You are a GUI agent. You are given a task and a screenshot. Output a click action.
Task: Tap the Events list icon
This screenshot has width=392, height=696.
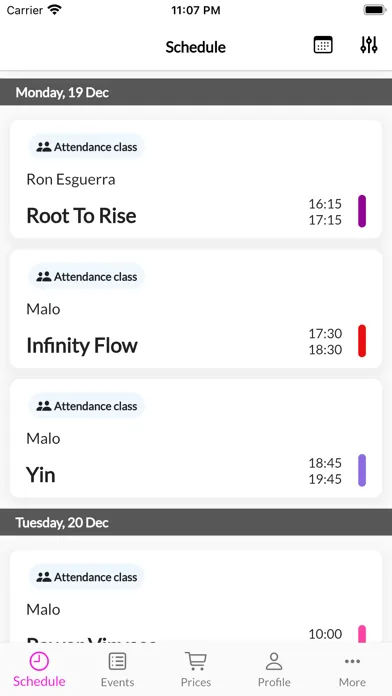117,661
